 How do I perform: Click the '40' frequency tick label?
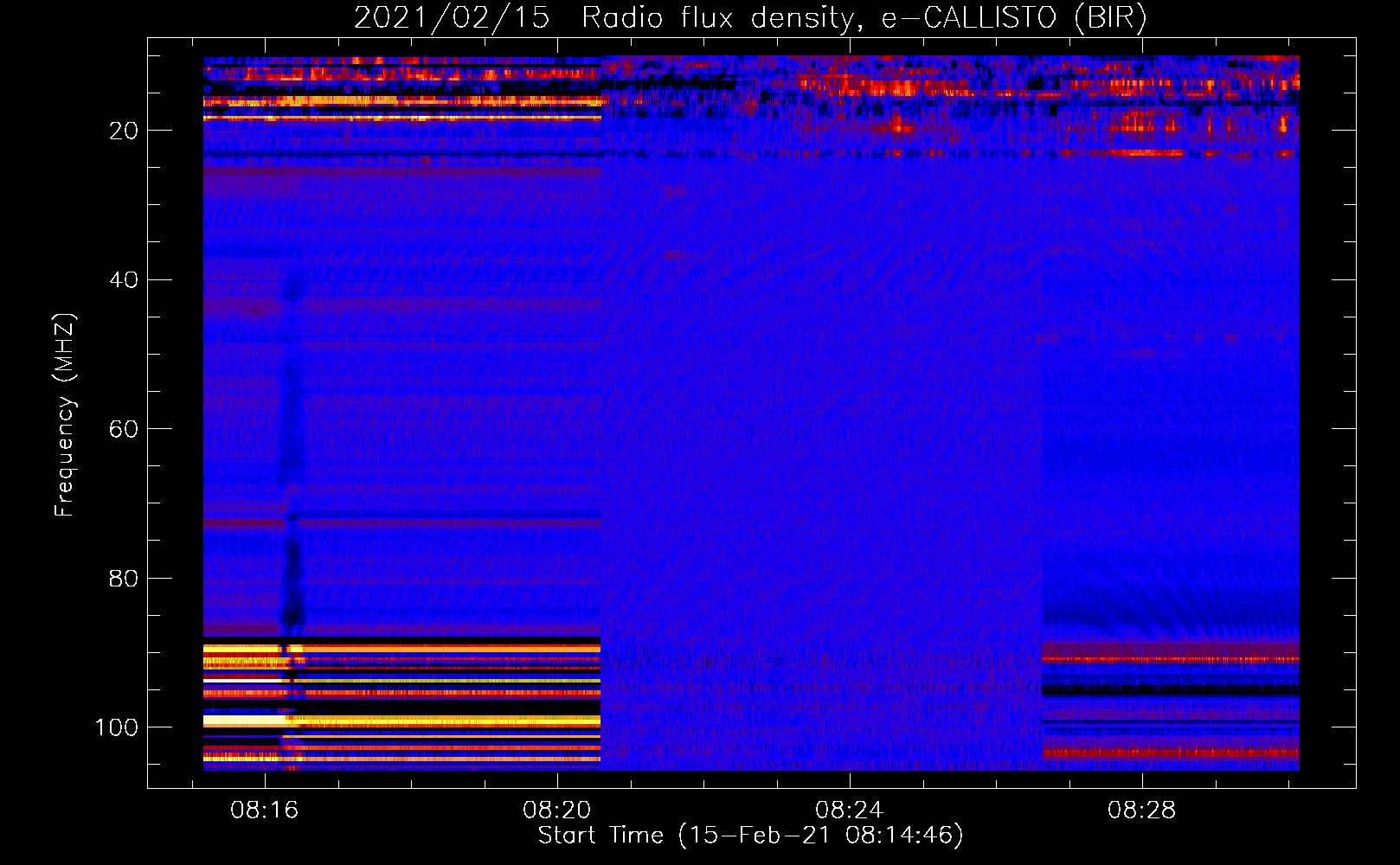pos(124,280)
